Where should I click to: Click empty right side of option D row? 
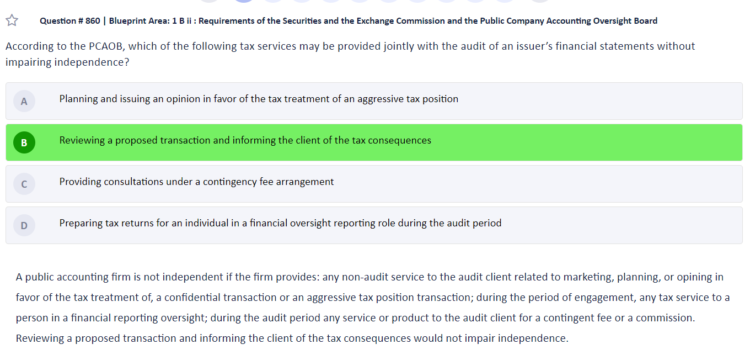tap(622, 225)
